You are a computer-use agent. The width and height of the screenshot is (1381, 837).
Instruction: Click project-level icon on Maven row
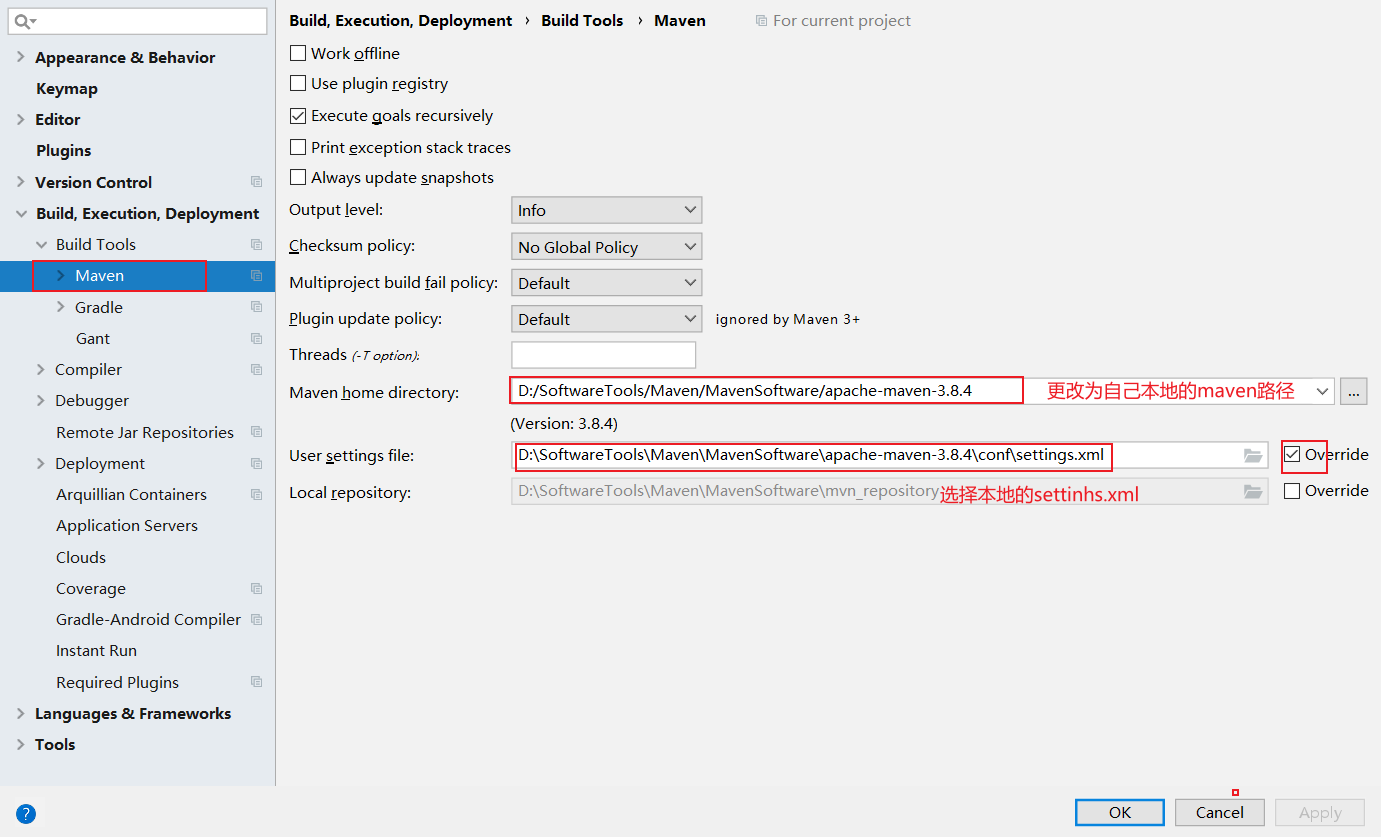click(256, 276)
